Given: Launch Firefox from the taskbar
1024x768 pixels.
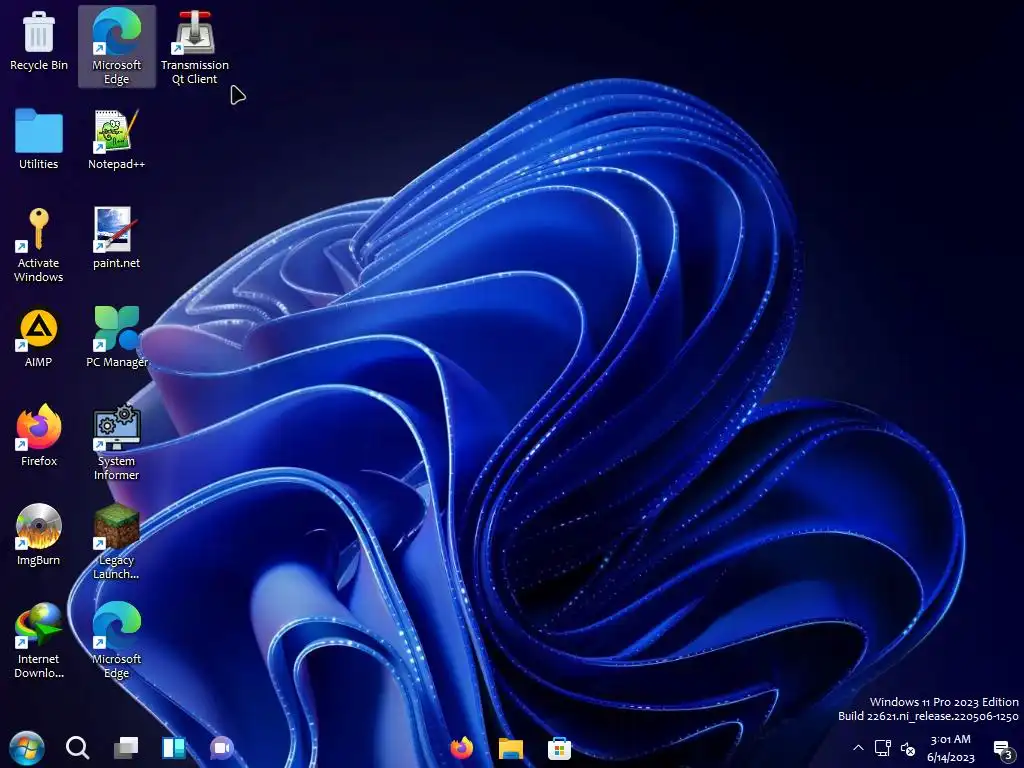Looking at the screenshot, I should point(462,748).
